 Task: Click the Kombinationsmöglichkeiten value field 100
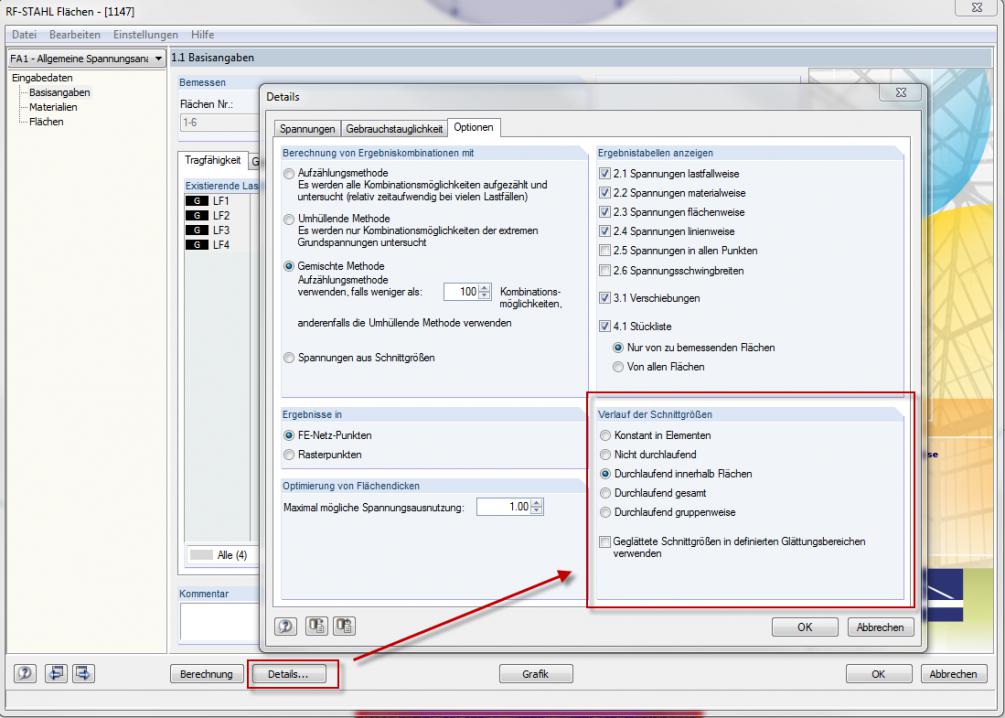tap(461, 292)
